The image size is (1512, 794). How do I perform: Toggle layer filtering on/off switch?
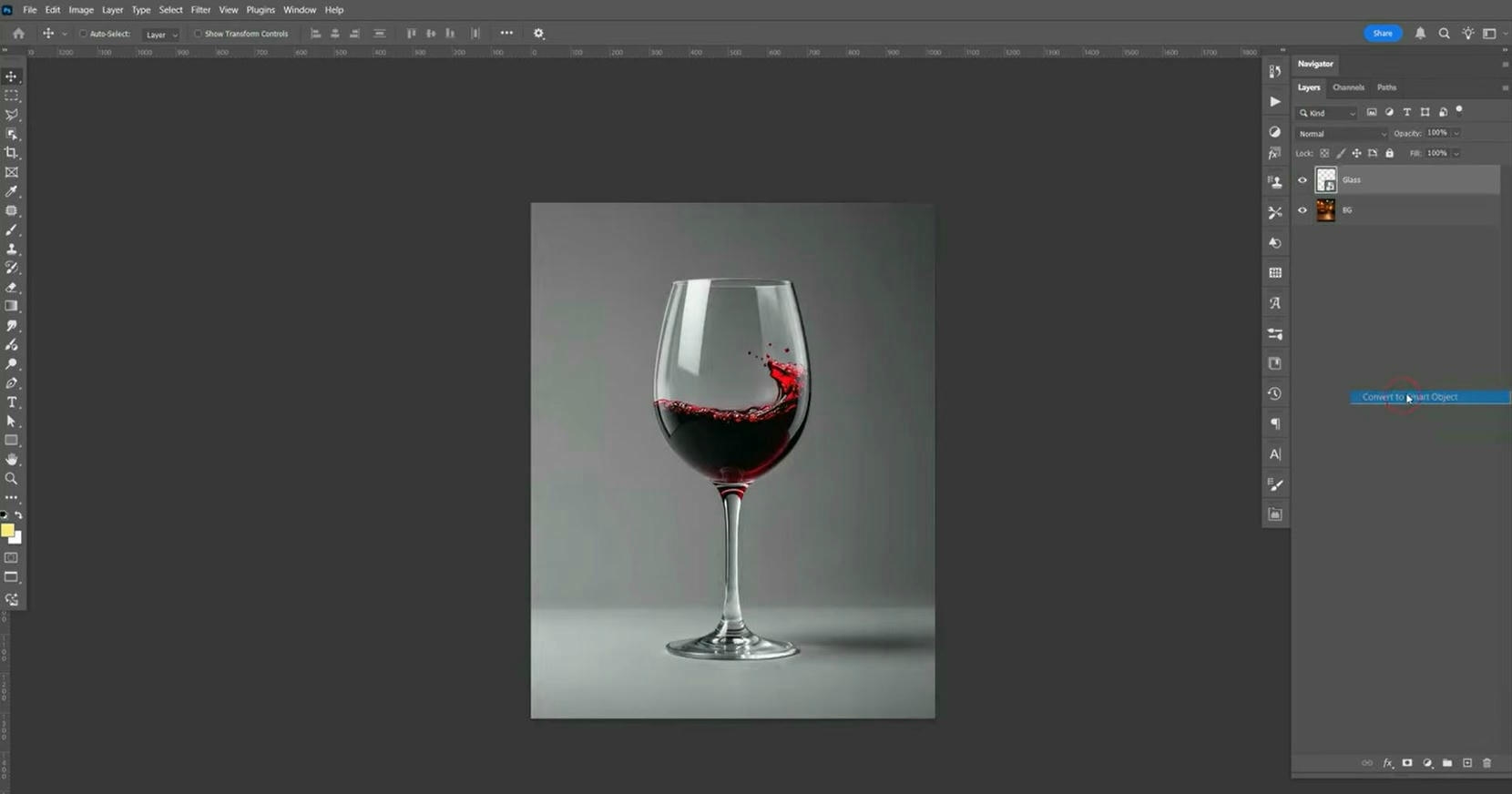pyautogui.click(x=1459, y=110)
